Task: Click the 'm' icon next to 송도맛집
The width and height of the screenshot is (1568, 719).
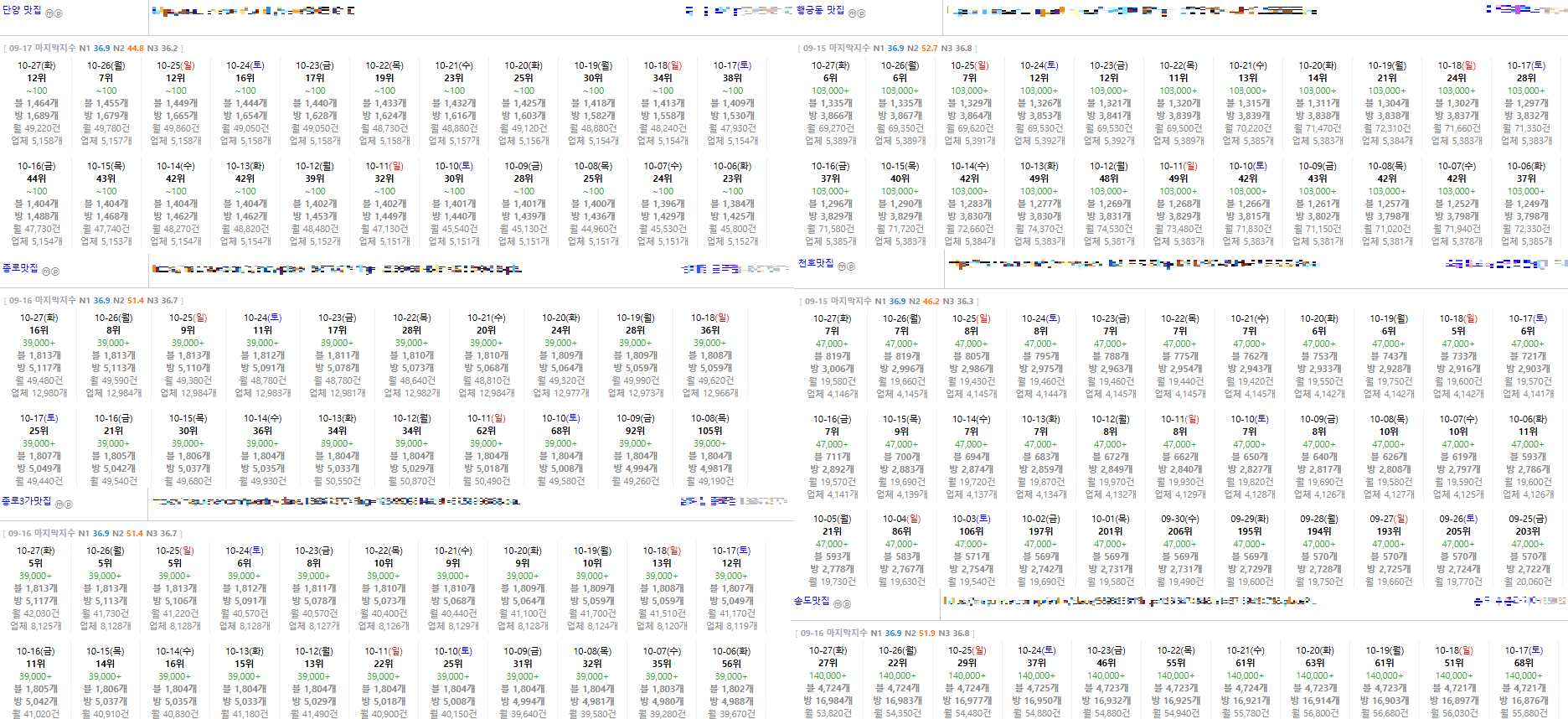Action: 838,604
